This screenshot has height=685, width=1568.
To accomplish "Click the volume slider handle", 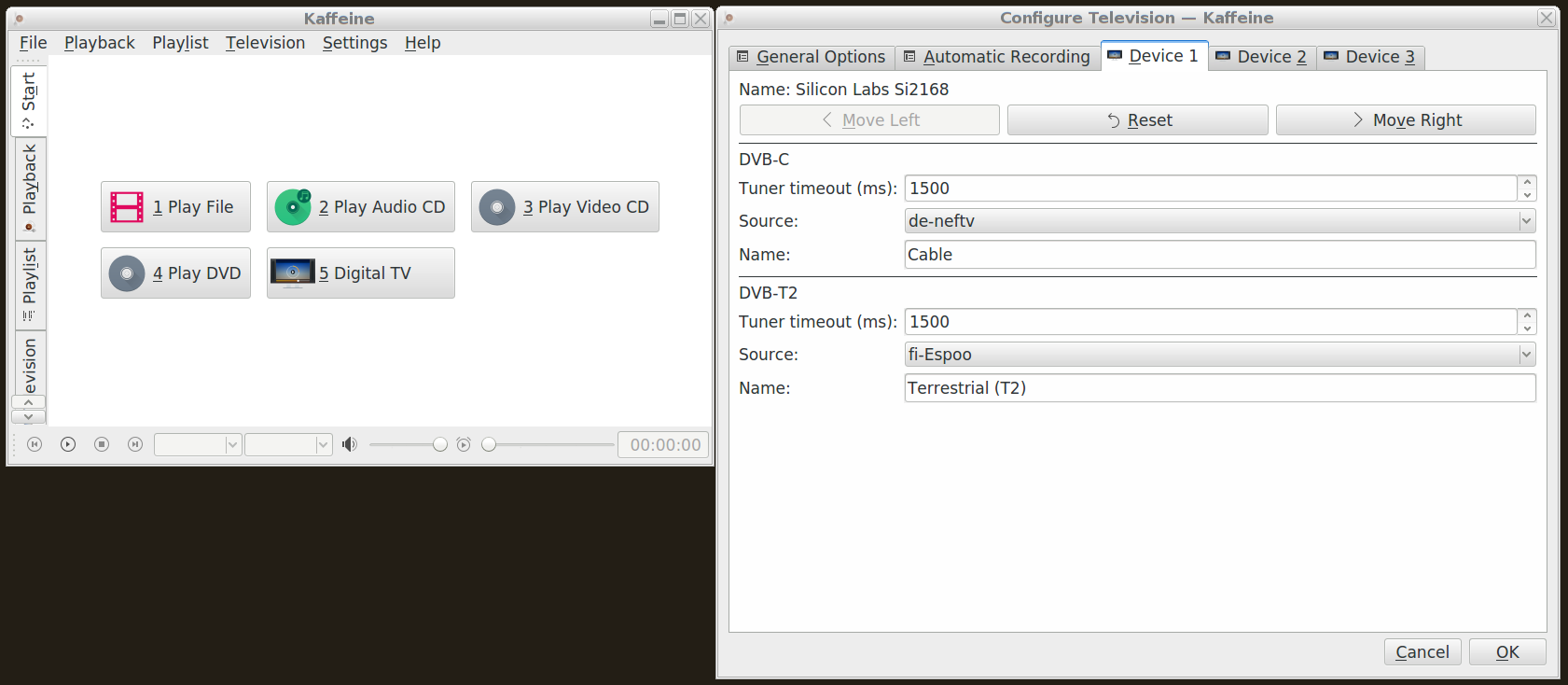I will [440, 444].
